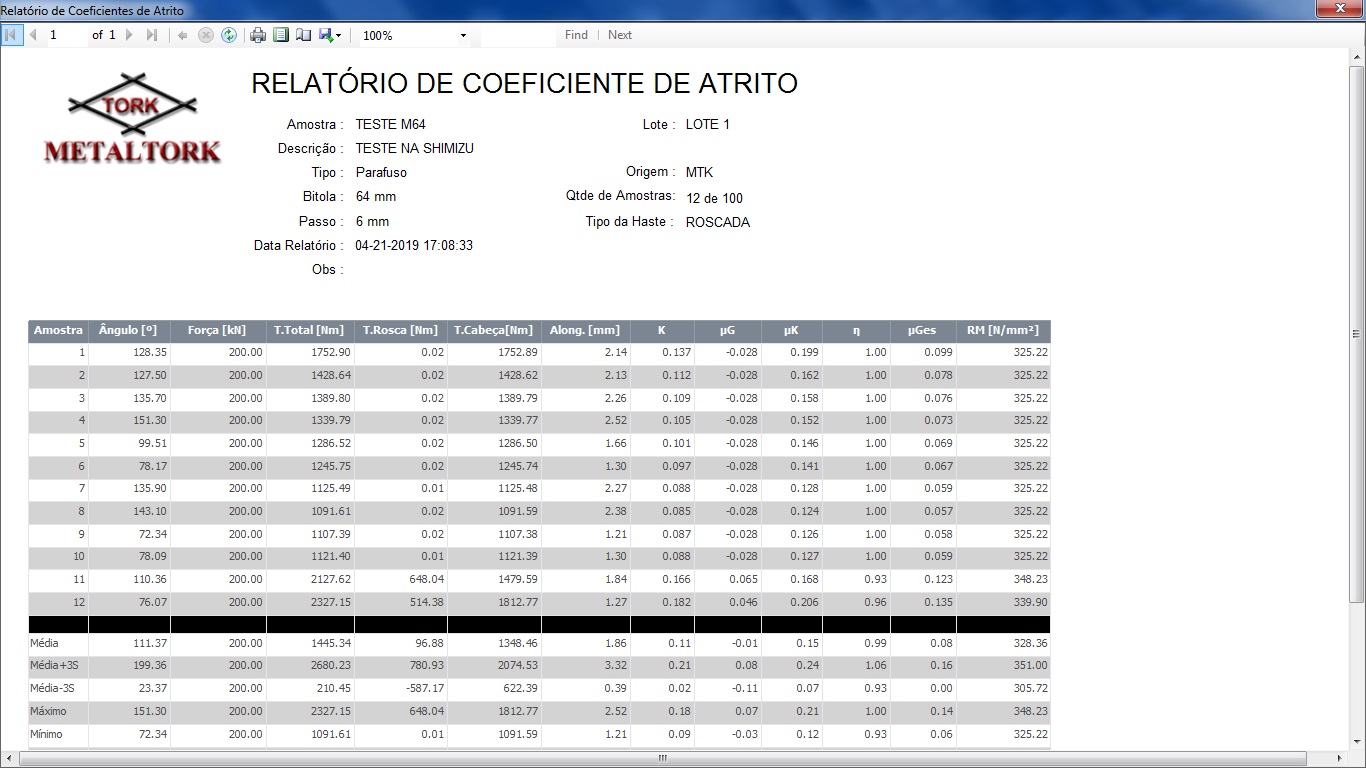Refresh the report

(x=229, y=35)
